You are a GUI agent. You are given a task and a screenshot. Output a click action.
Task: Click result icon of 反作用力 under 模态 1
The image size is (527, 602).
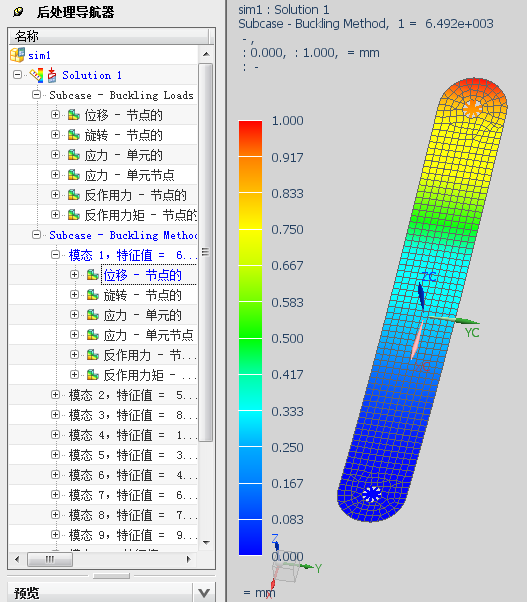click(93, 355)
